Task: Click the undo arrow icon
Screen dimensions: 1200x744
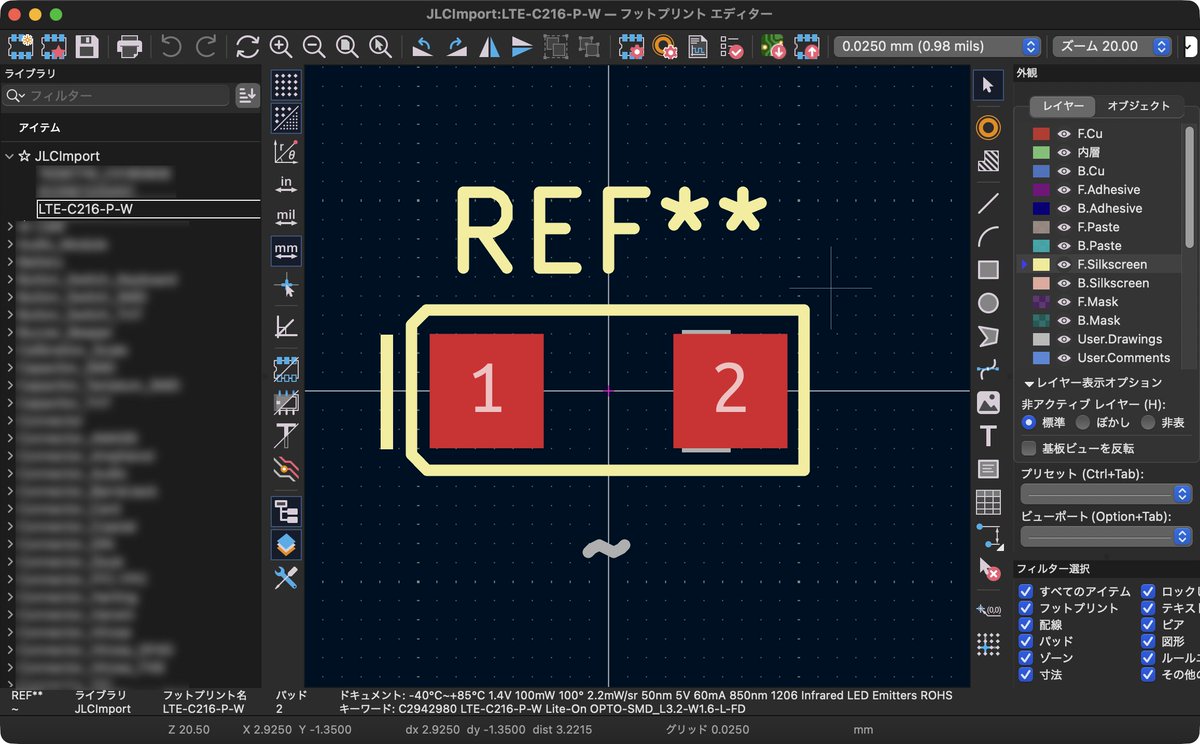Action: coord(171,46)
